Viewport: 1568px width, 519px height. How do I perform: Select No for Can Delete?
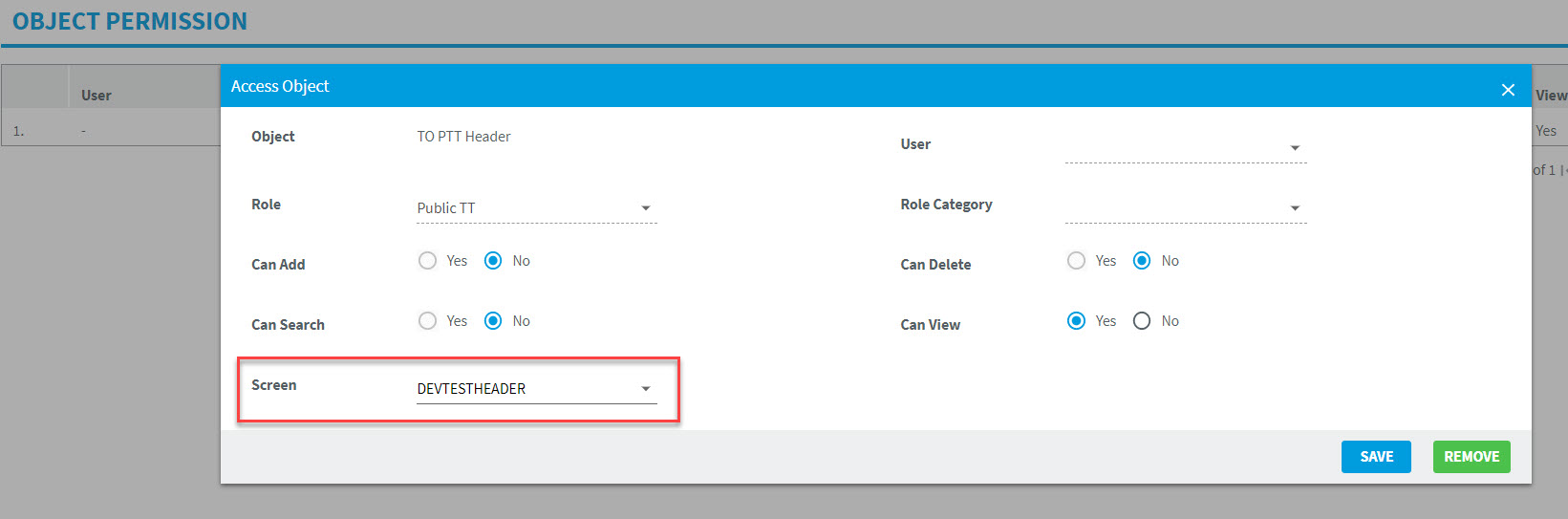[x=1142, y=261]
